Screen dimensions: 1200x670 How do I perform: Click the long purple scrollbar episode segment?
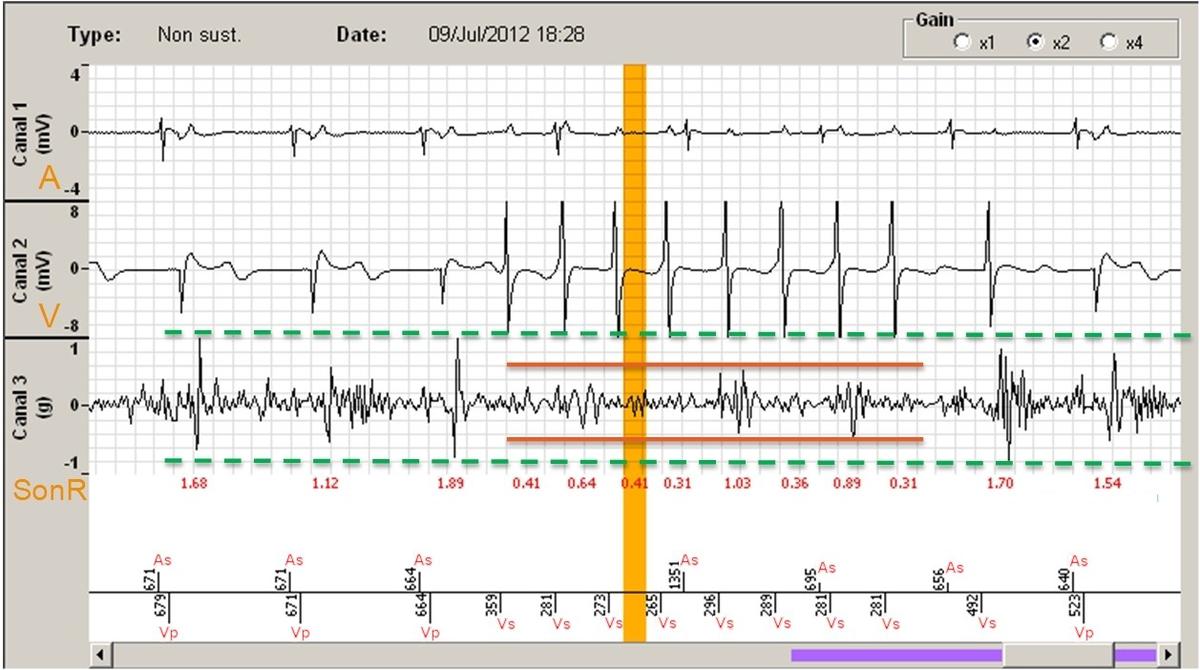(895, 655)
